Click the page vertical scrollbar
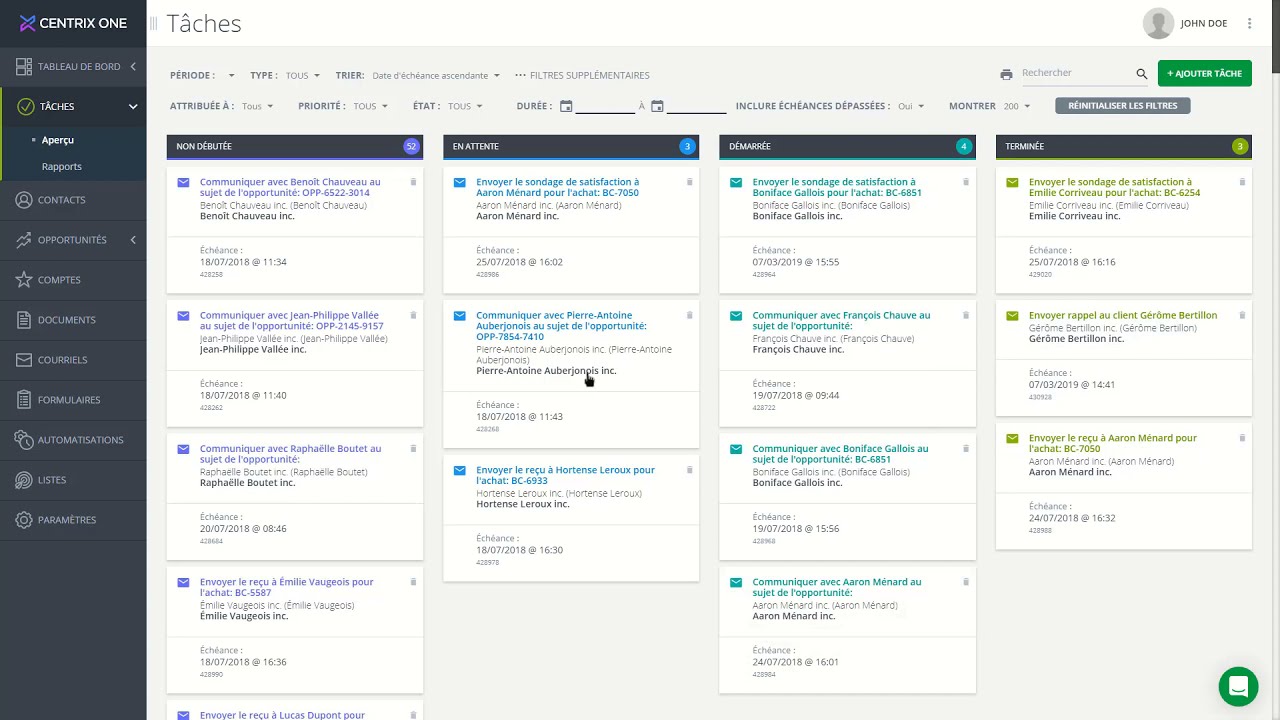Viewport: 1280px width, 720px height. coord(1275,37)
